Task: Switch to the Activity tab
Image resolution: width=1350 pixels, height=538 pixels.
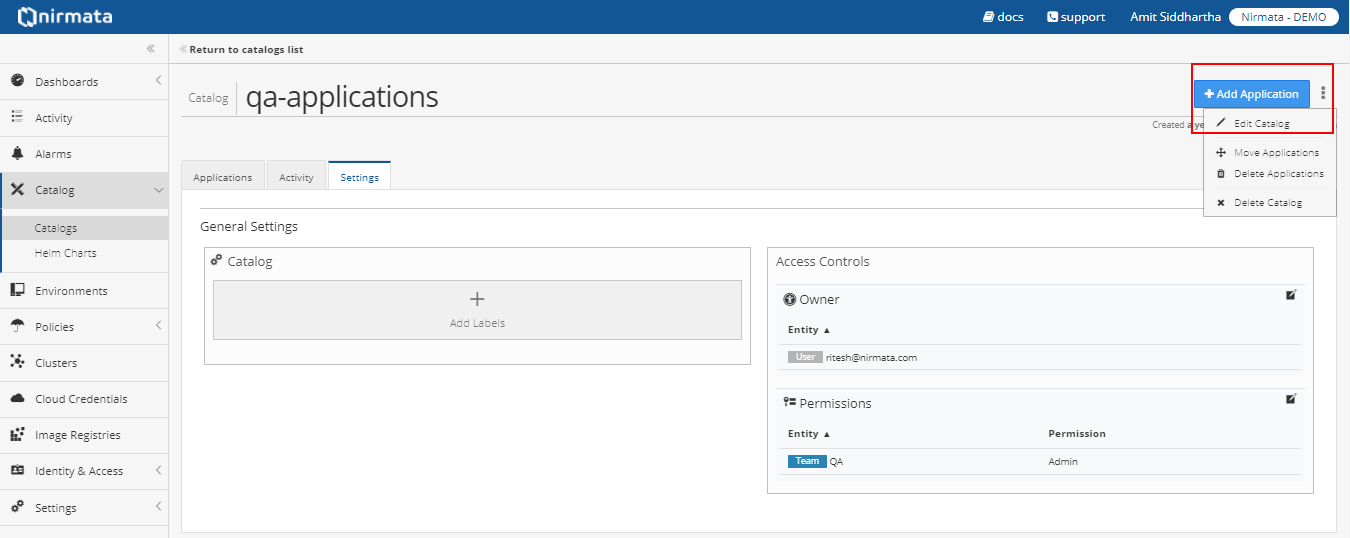Action: pos(296,177)
